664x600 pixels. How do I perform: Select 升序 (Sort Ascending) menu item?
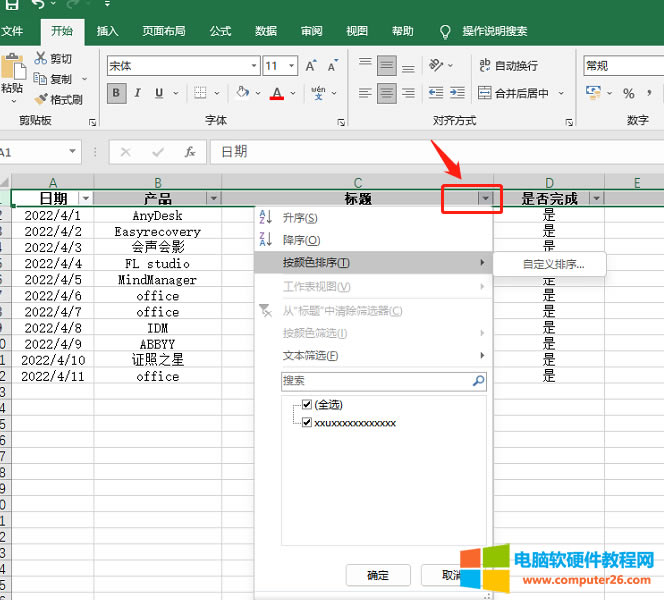tap(300, 218)
